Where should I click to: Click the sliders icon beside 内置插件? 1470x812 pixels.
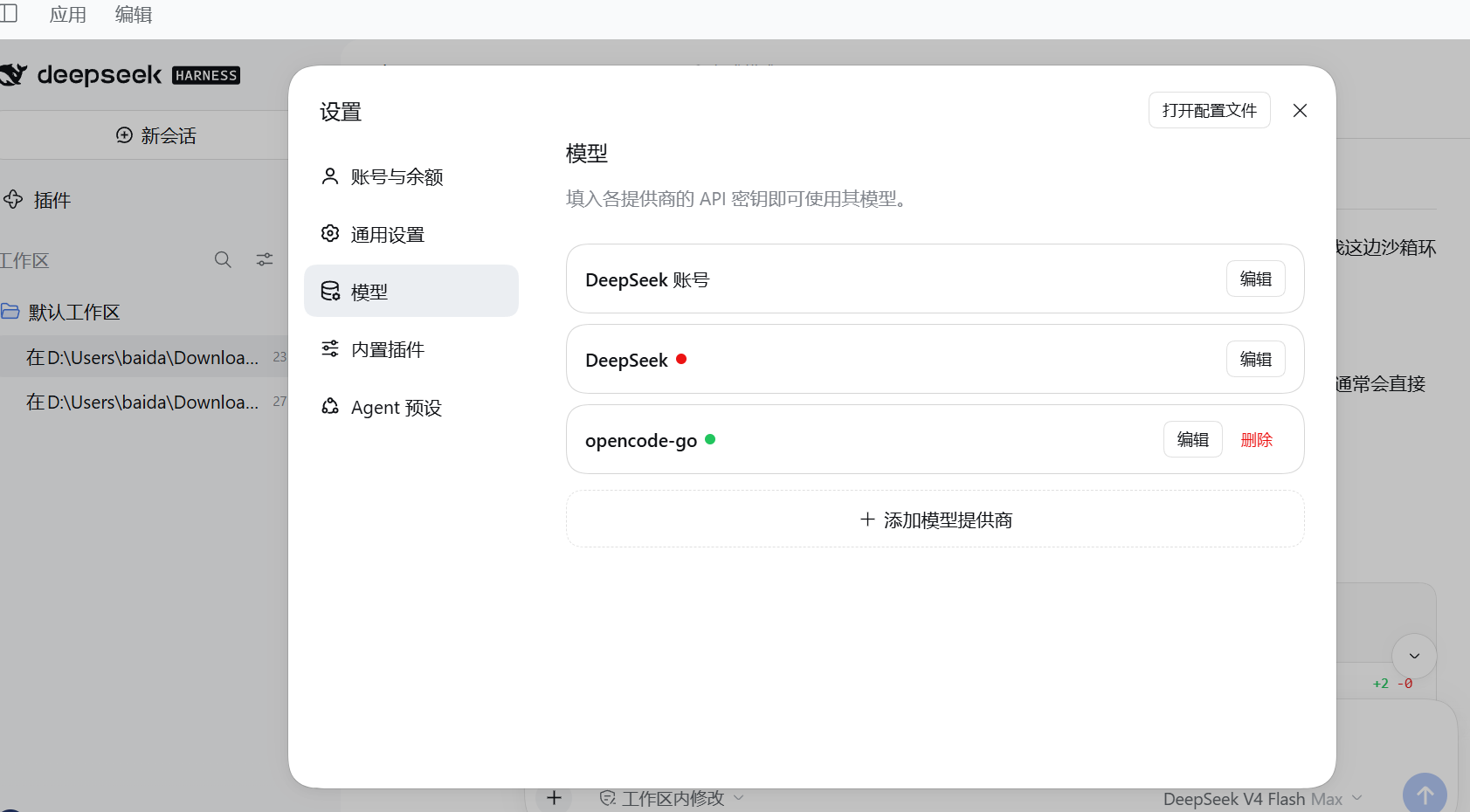(329, 348)
